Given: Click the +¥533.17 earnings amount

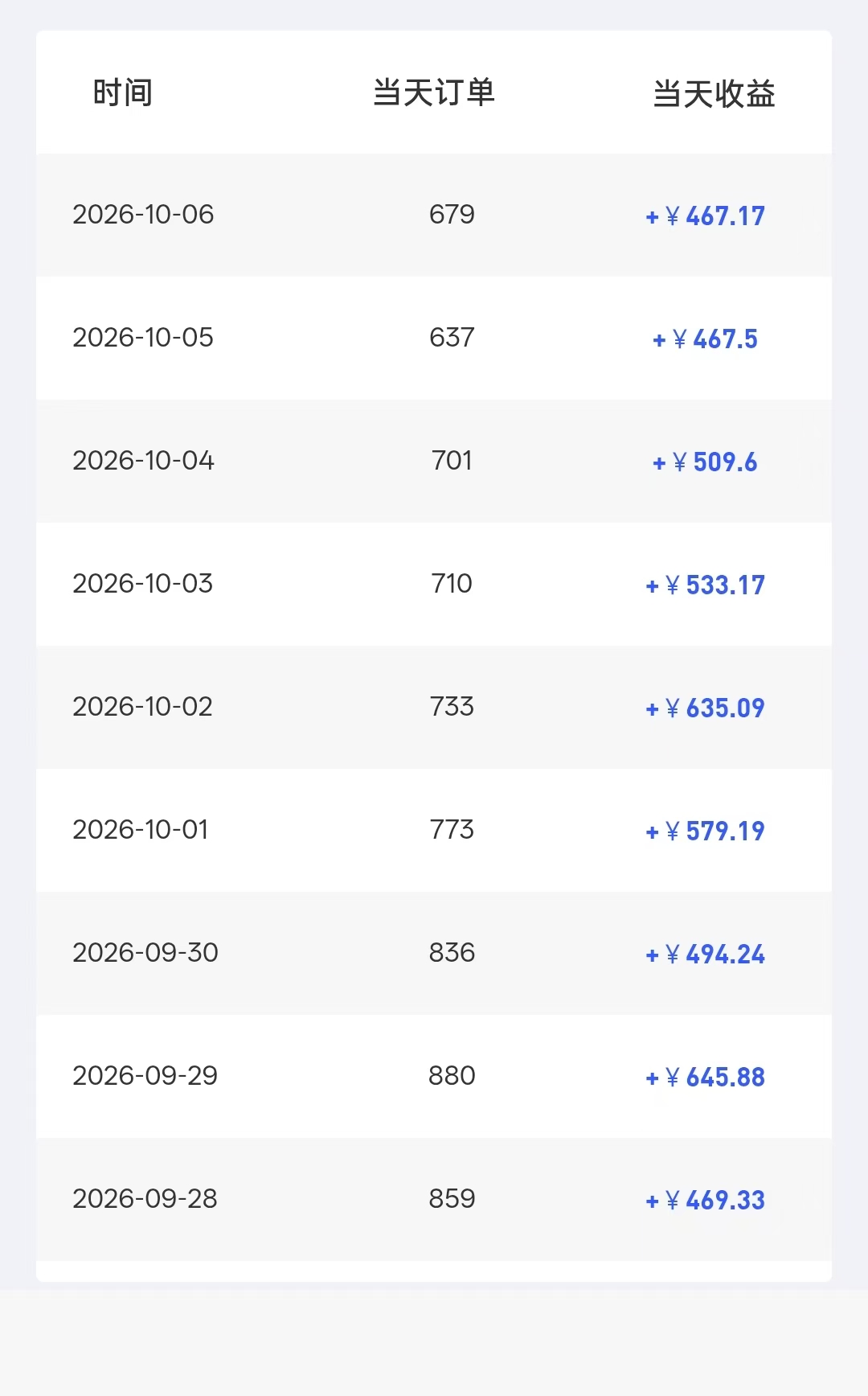Looking at the screenshot, I should click(x=706, y=585).
